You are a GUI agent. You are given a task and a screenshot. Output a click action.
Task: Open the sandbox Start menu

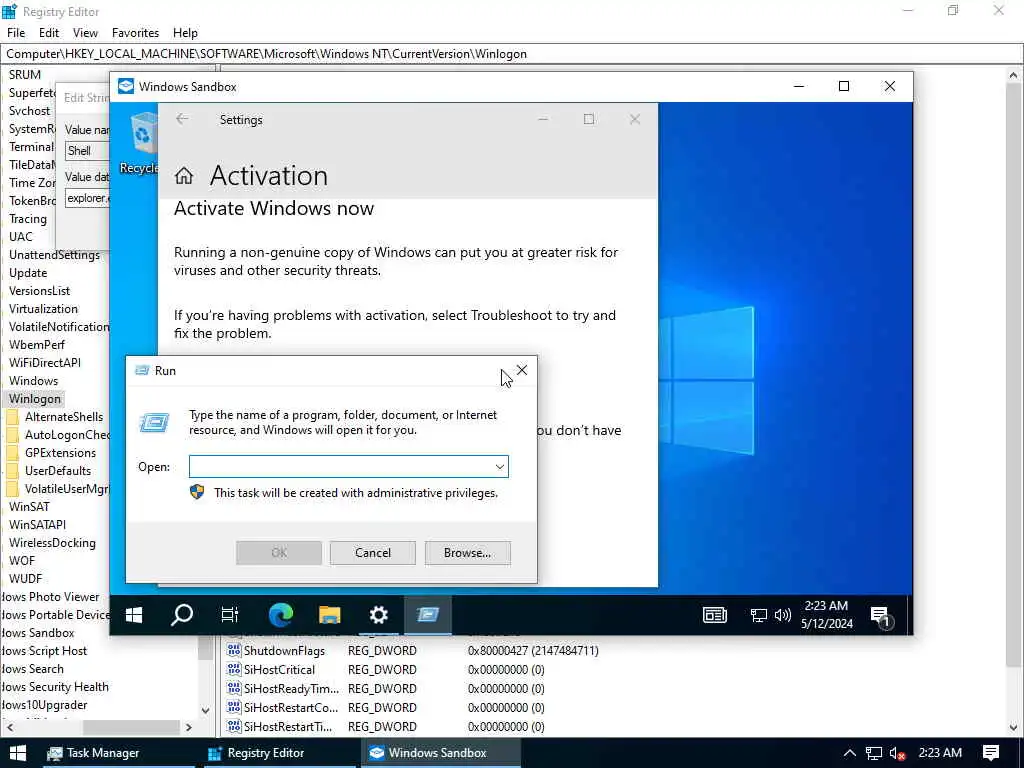pos(134,615)
